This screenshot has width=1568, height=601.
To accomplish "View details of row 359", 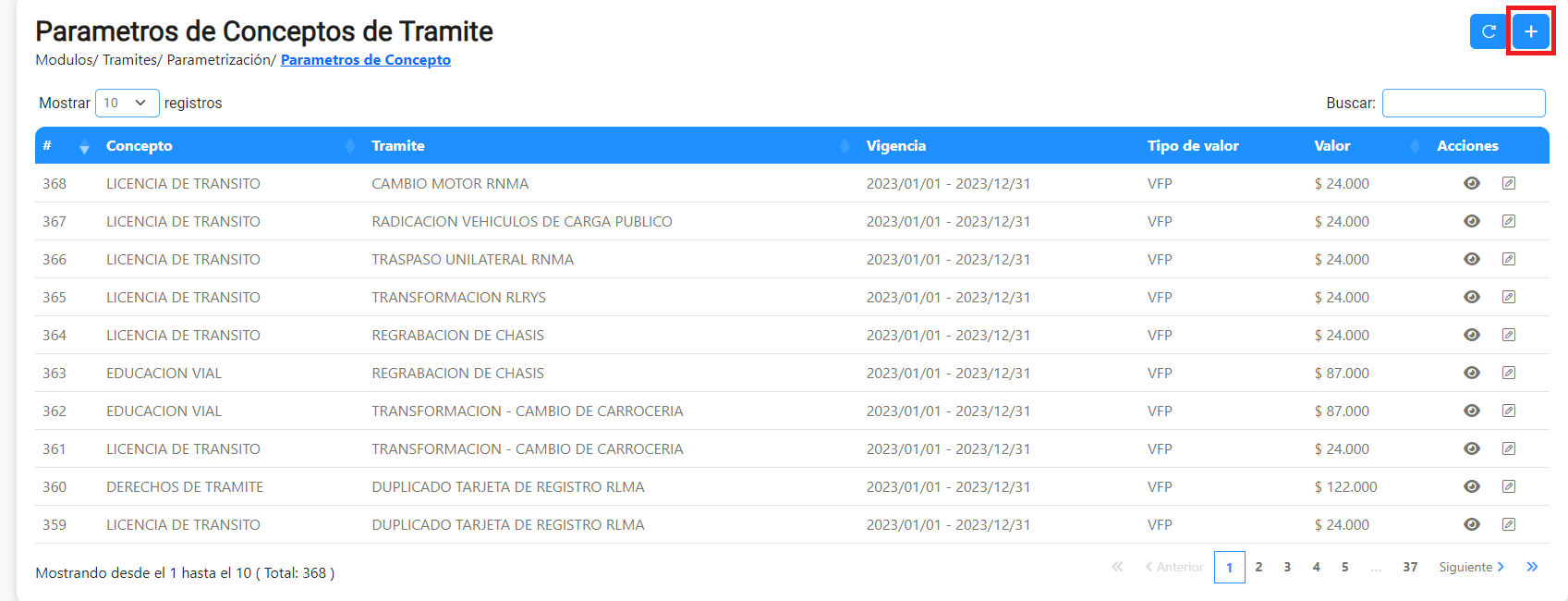I will pyautogui.click(x=1472, y=524).
